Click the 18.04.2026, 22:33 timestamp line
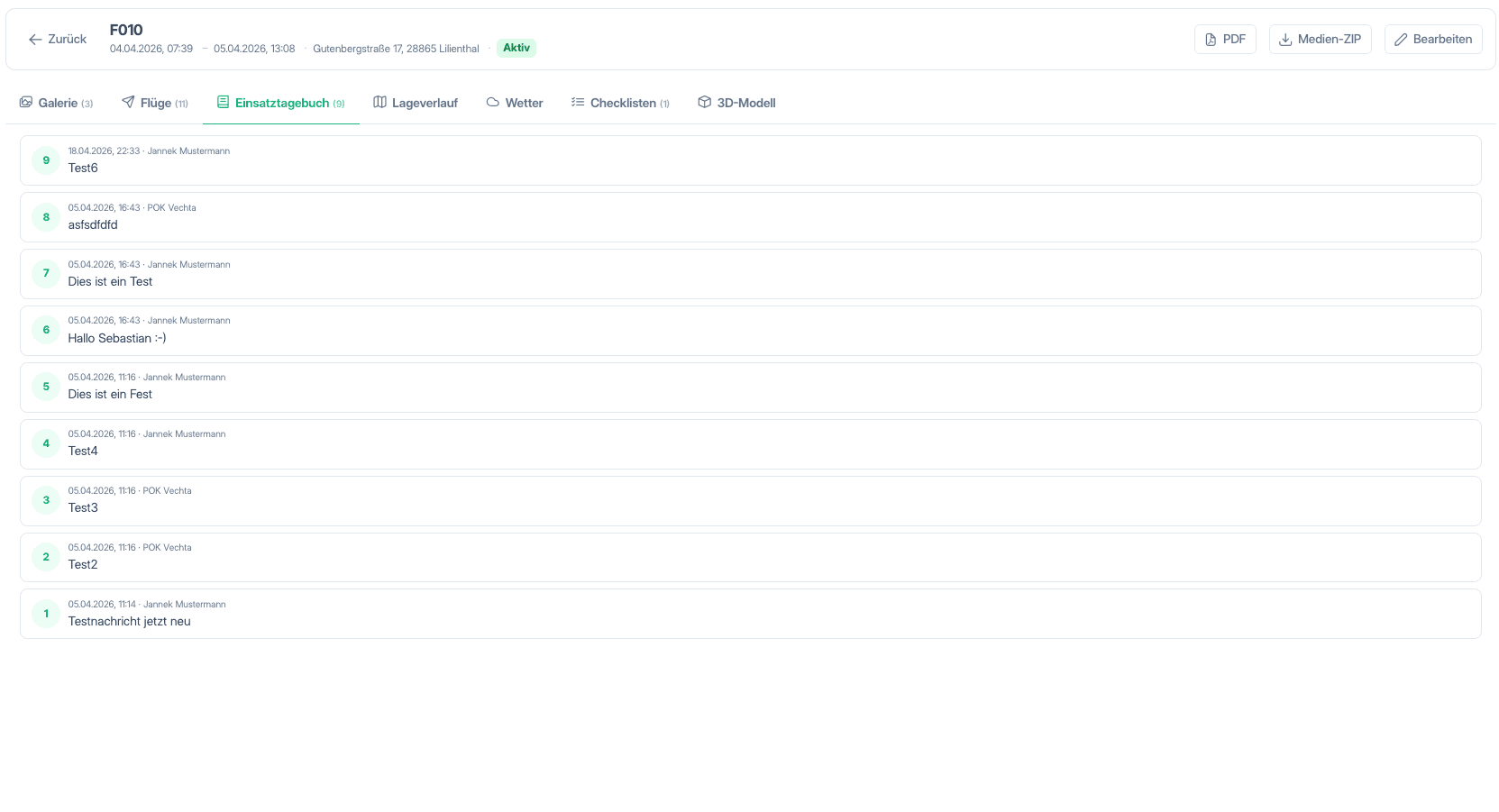The image size is (1499, 812). [149, 151]
